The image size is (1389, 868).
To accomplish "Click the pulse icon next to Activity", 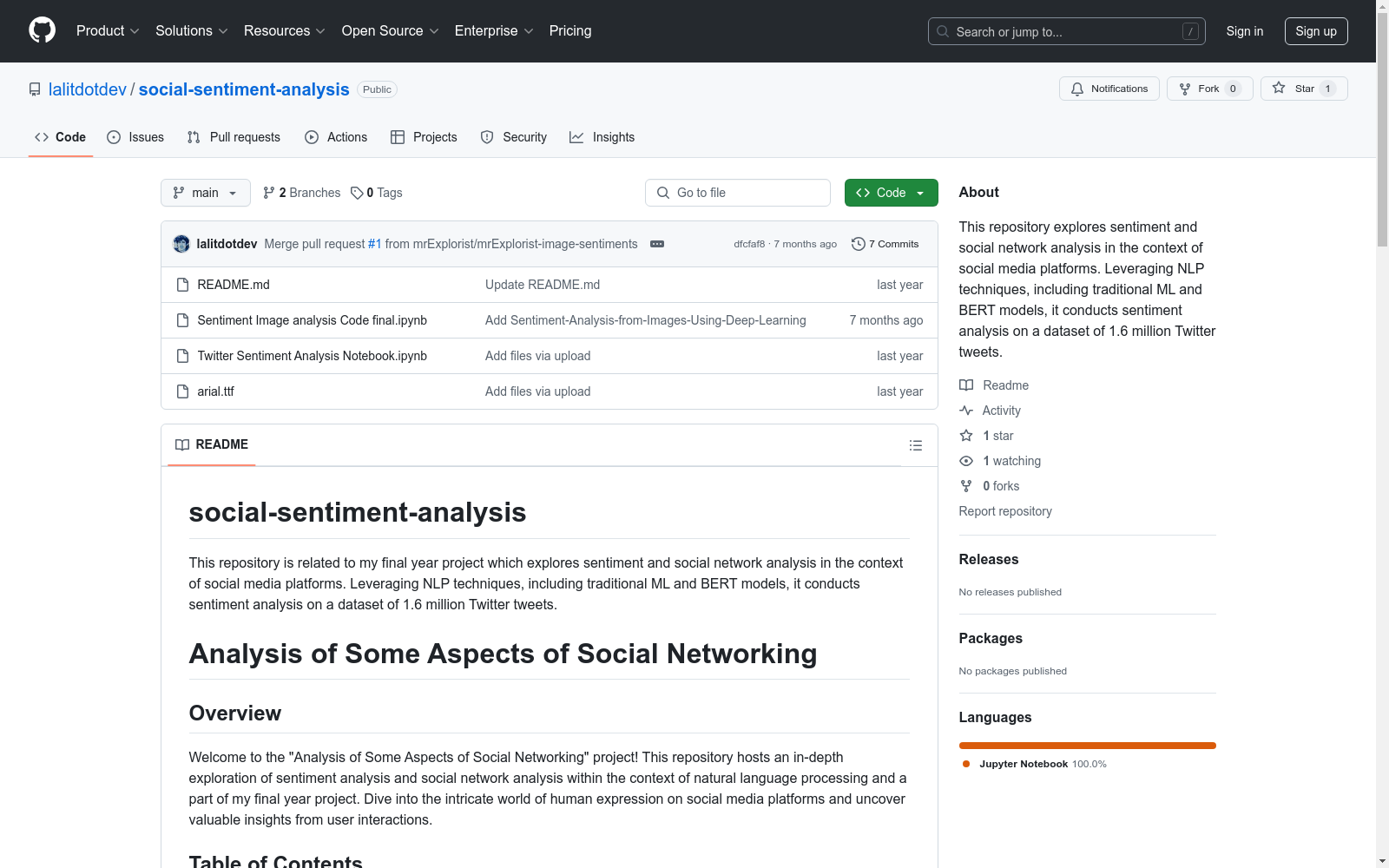I will pos(966,411).
